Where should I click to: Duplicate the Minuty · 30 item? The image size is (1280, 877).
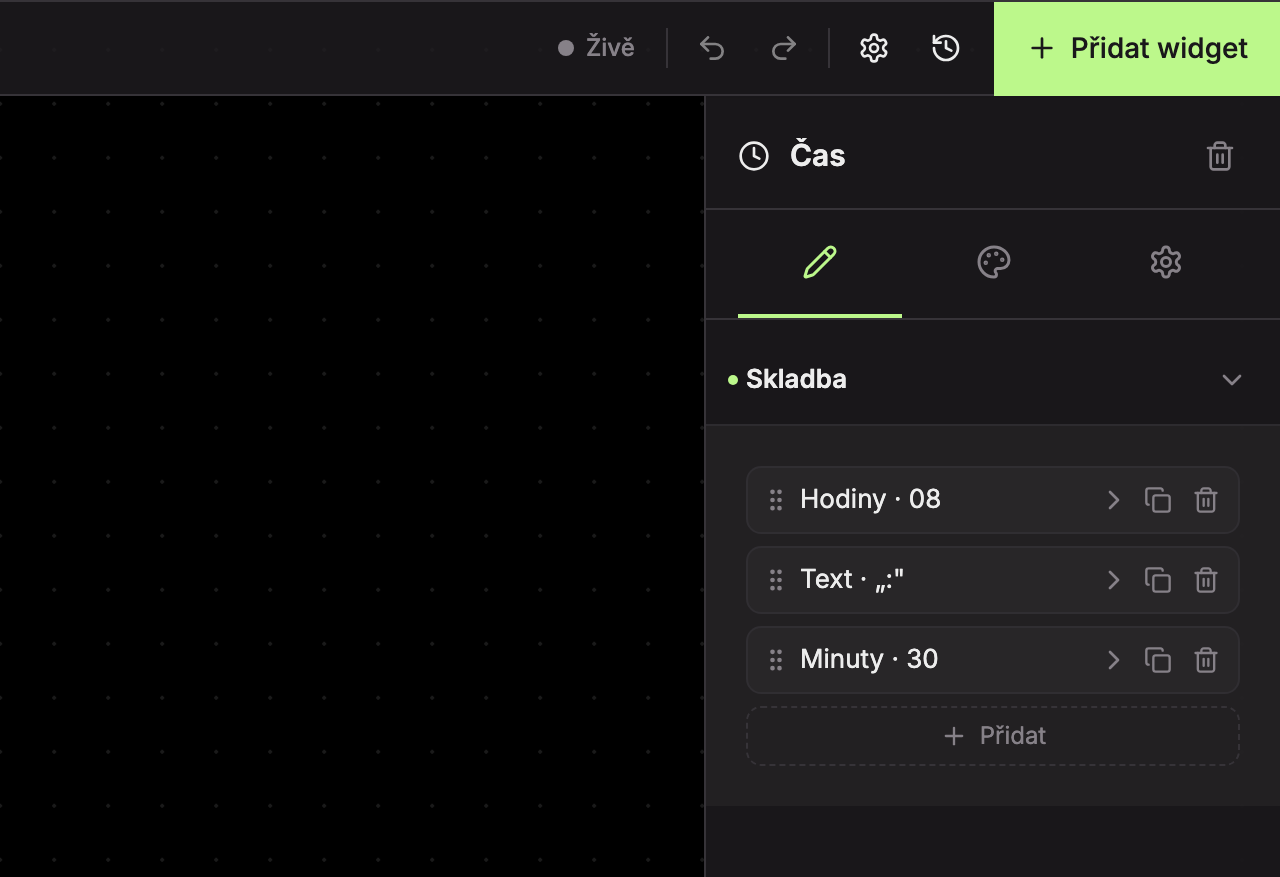(x=1158, y=660)
